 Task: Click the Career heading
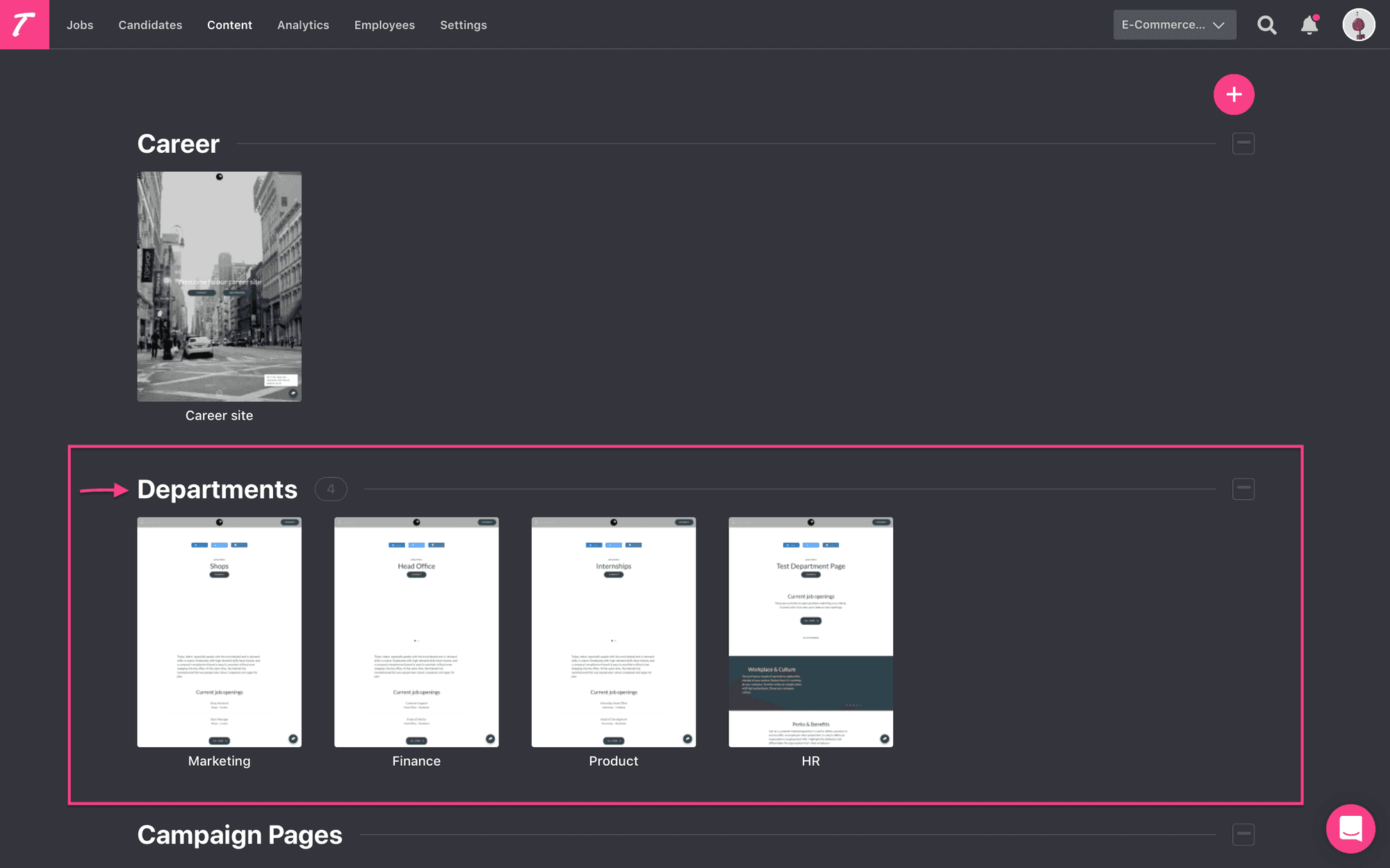coord(178,144)
